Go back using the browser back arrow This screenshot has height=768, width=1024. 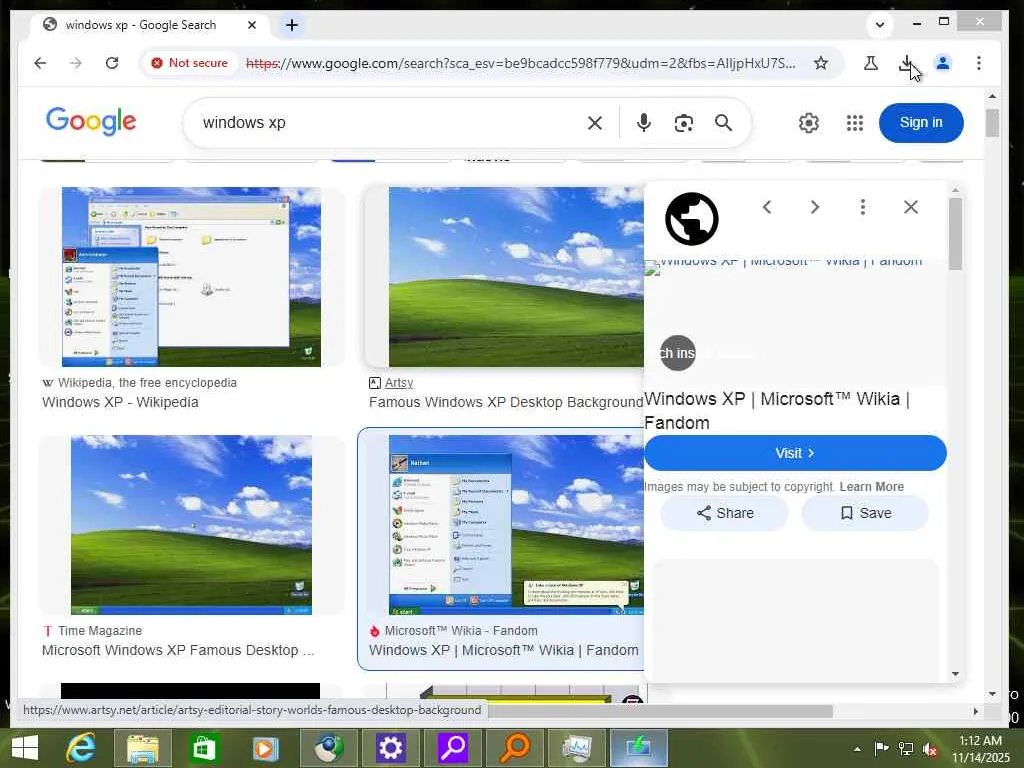[40, 63]
